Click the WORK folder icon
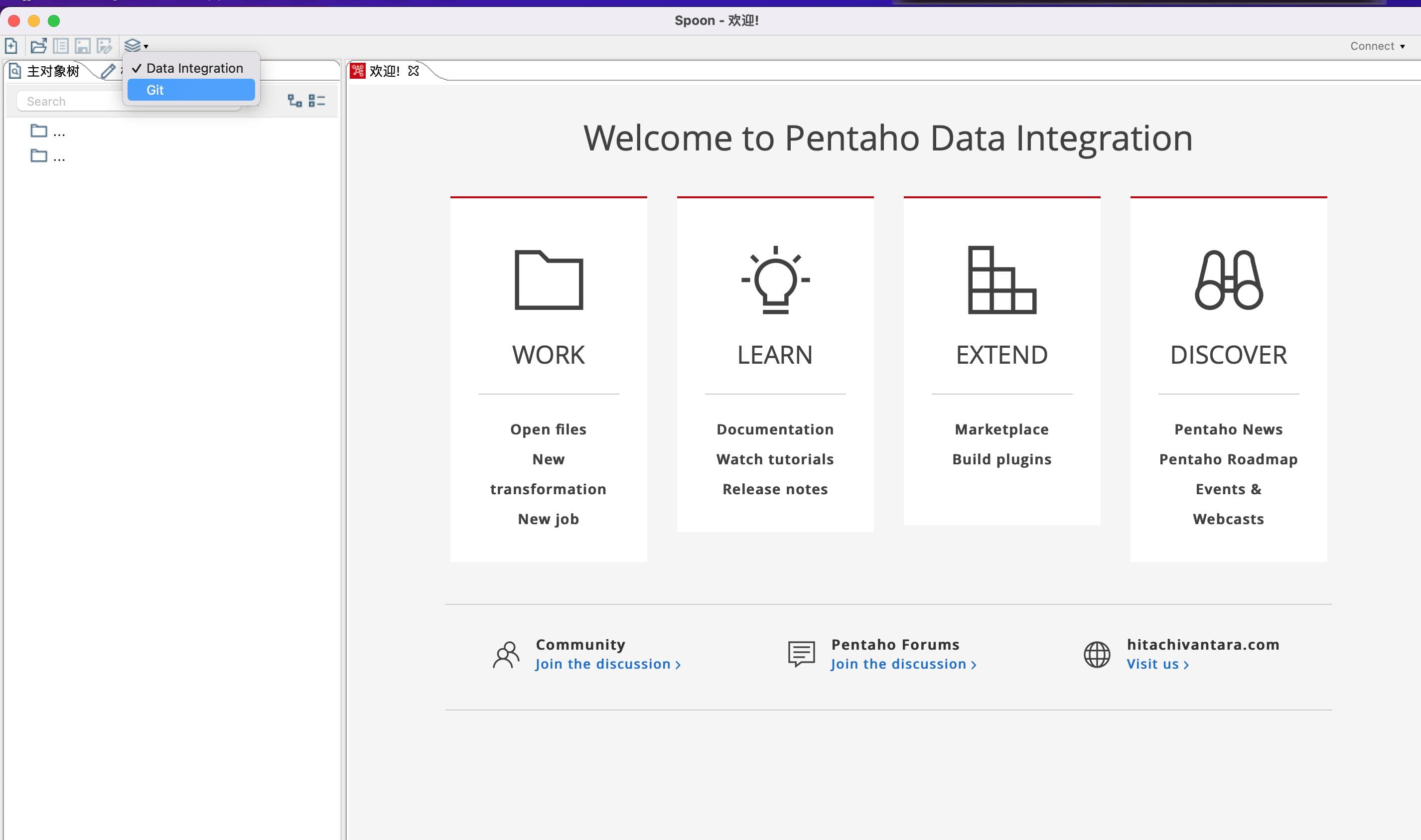Screen dimensions: 1421x840 point(549,280)
